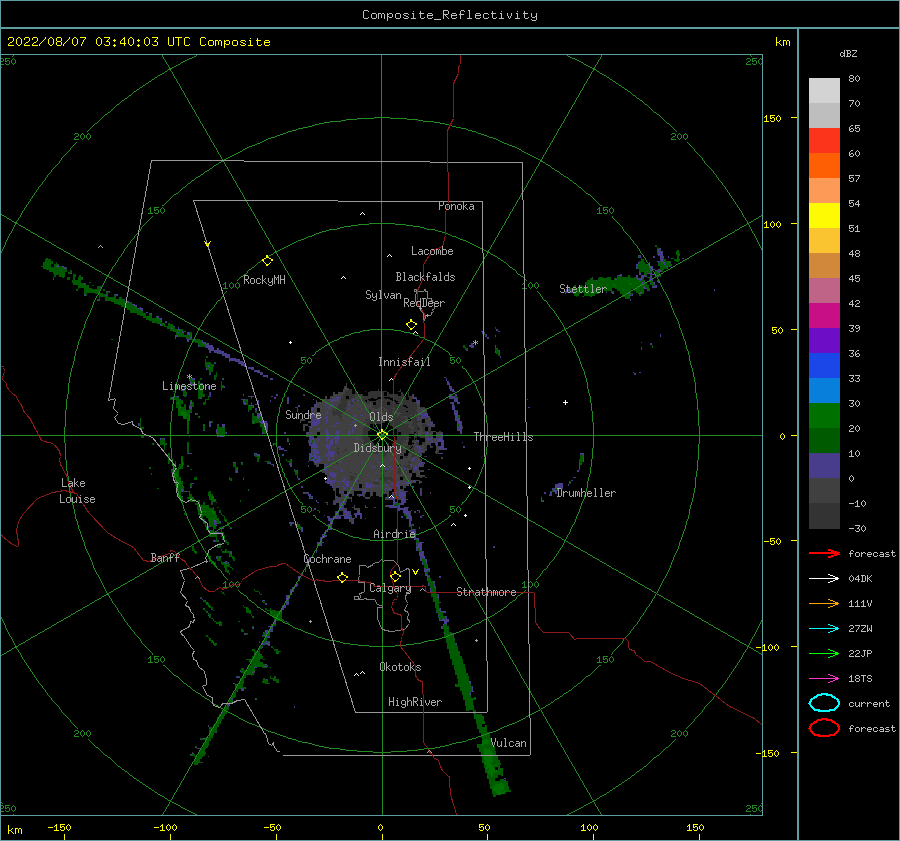Pick the blue 33-36 dBZ swatch
This screenshot has width=900, height=841.
824,366
